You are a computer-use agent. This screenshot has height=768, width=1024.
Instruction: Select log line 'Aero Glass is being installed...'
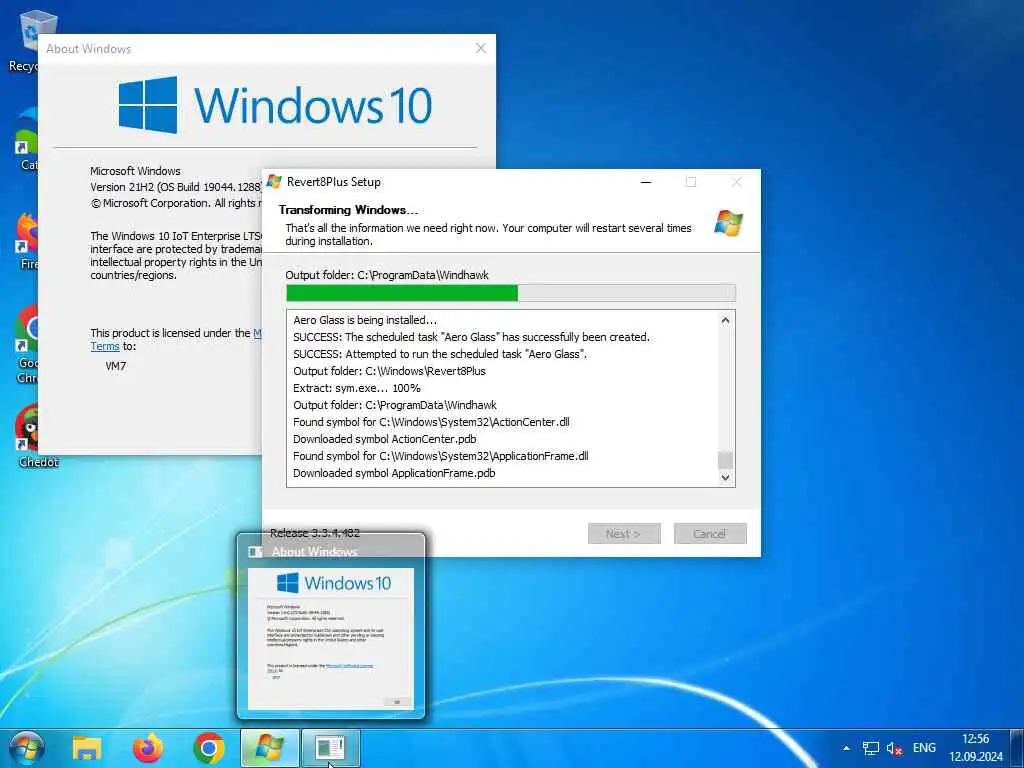(x=365, y=320)
